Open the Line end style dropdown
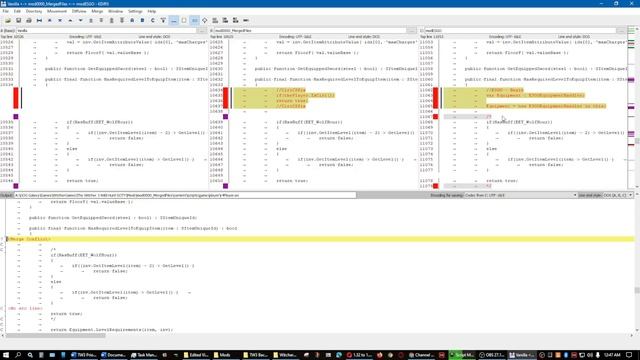Screen dimensions: 640x360 coord(618,195)
